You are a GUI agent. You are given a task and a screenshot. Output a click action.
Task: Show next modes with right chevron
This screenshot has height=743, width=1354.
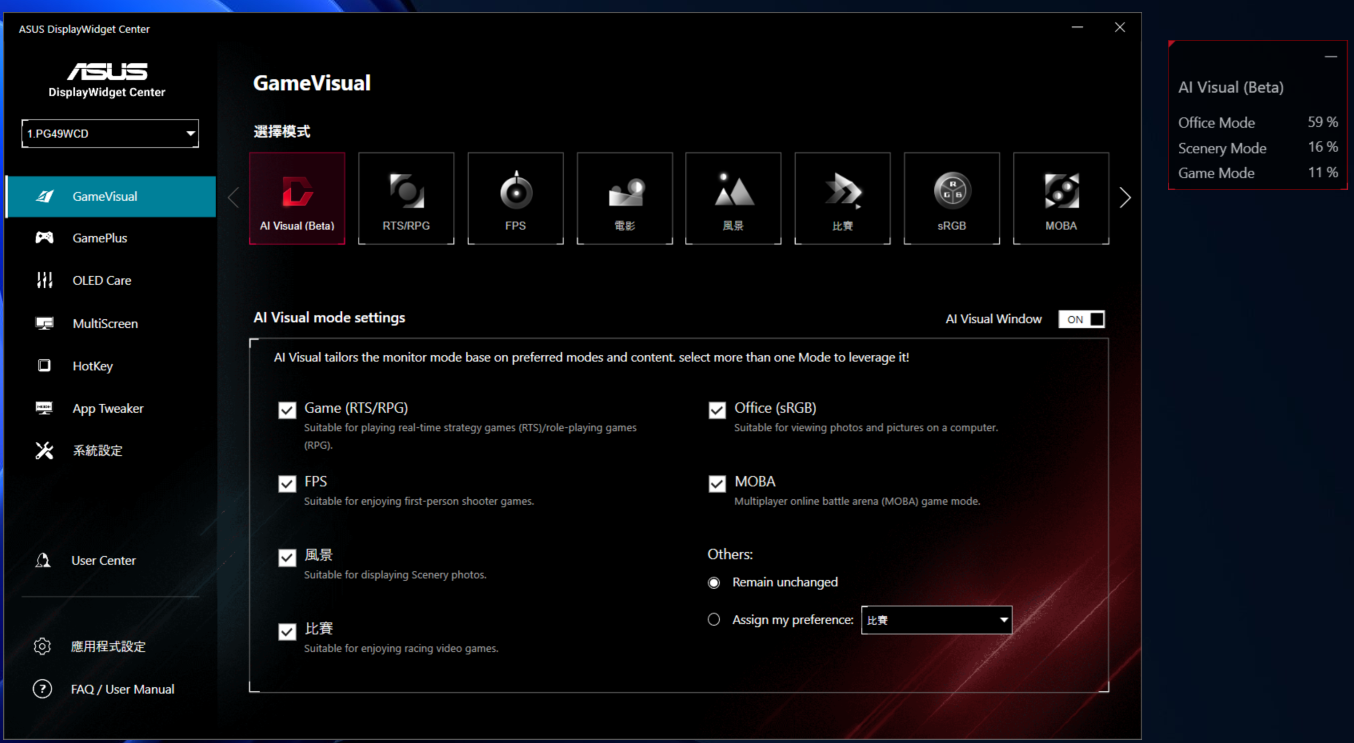(x=1125, y=198)
